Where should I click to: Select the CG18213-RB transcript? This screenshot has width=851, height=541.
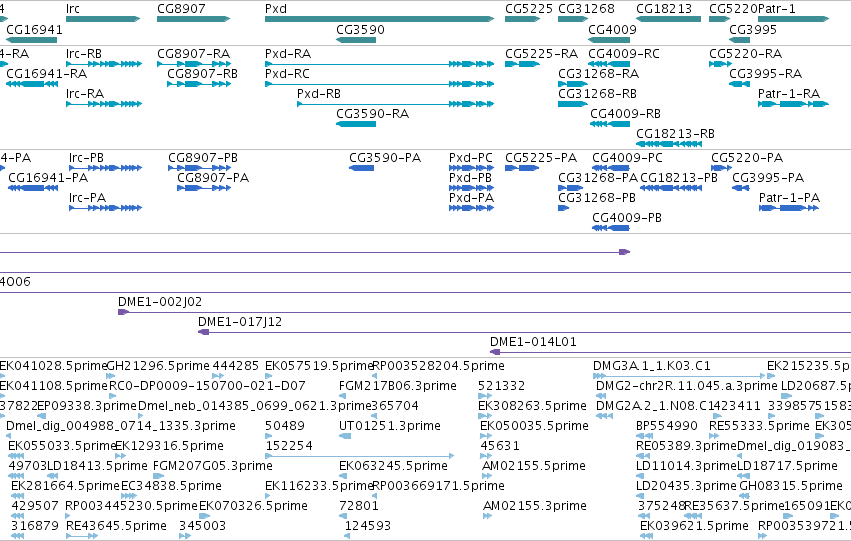(x=669, y=144)
